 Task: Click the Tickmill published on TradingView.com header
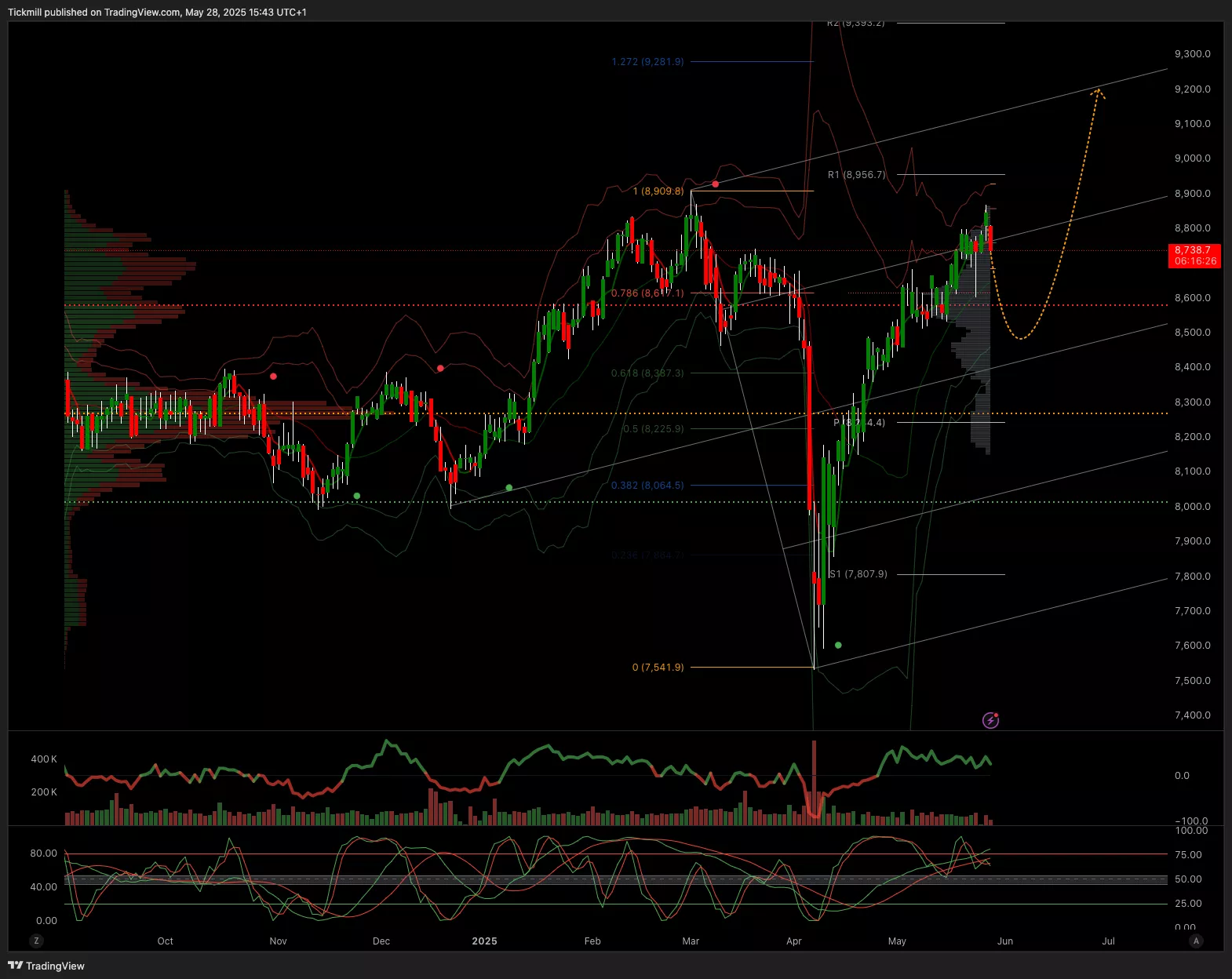coord(157,12)
